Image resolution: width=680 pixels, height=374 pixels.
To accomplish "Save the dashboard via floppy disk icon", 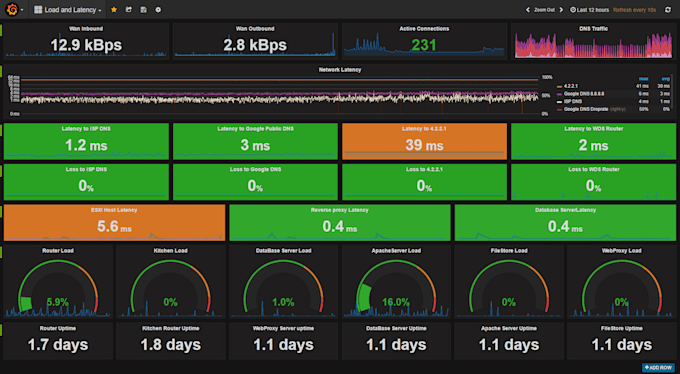I will (144, 10).
